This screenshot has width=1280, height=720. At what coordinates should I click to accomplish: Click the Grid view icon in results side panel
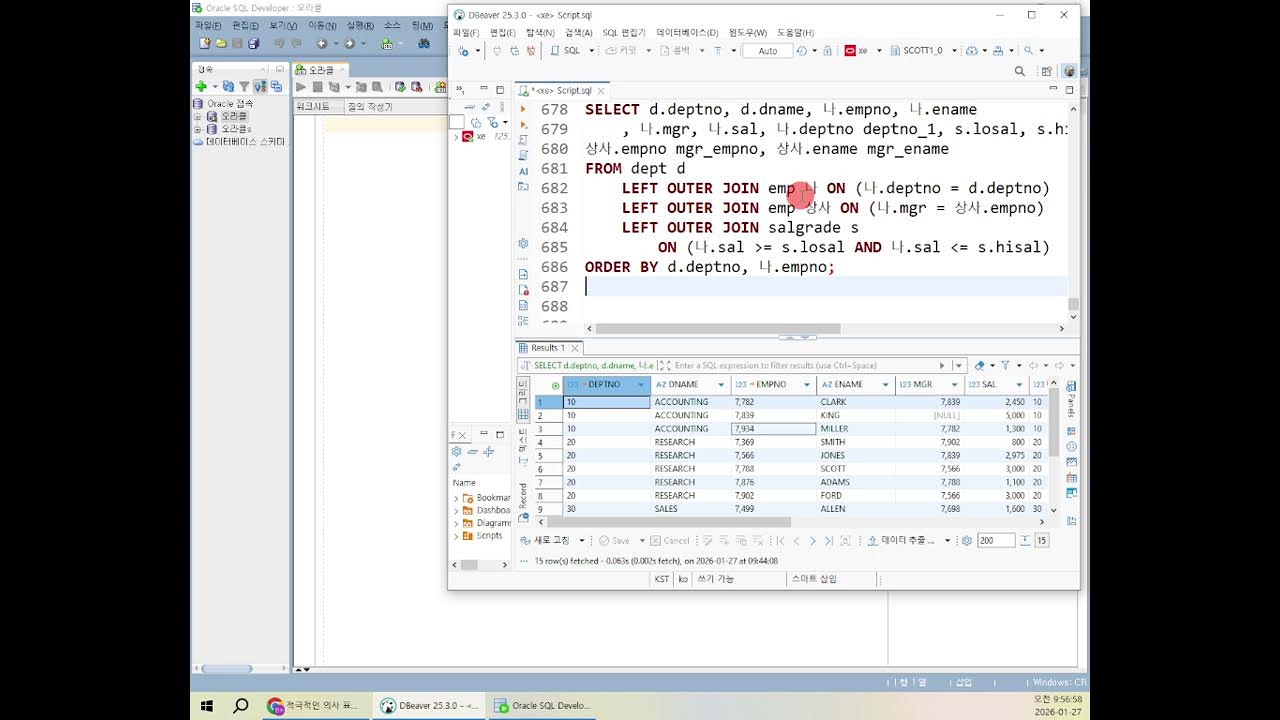(522, 414)
